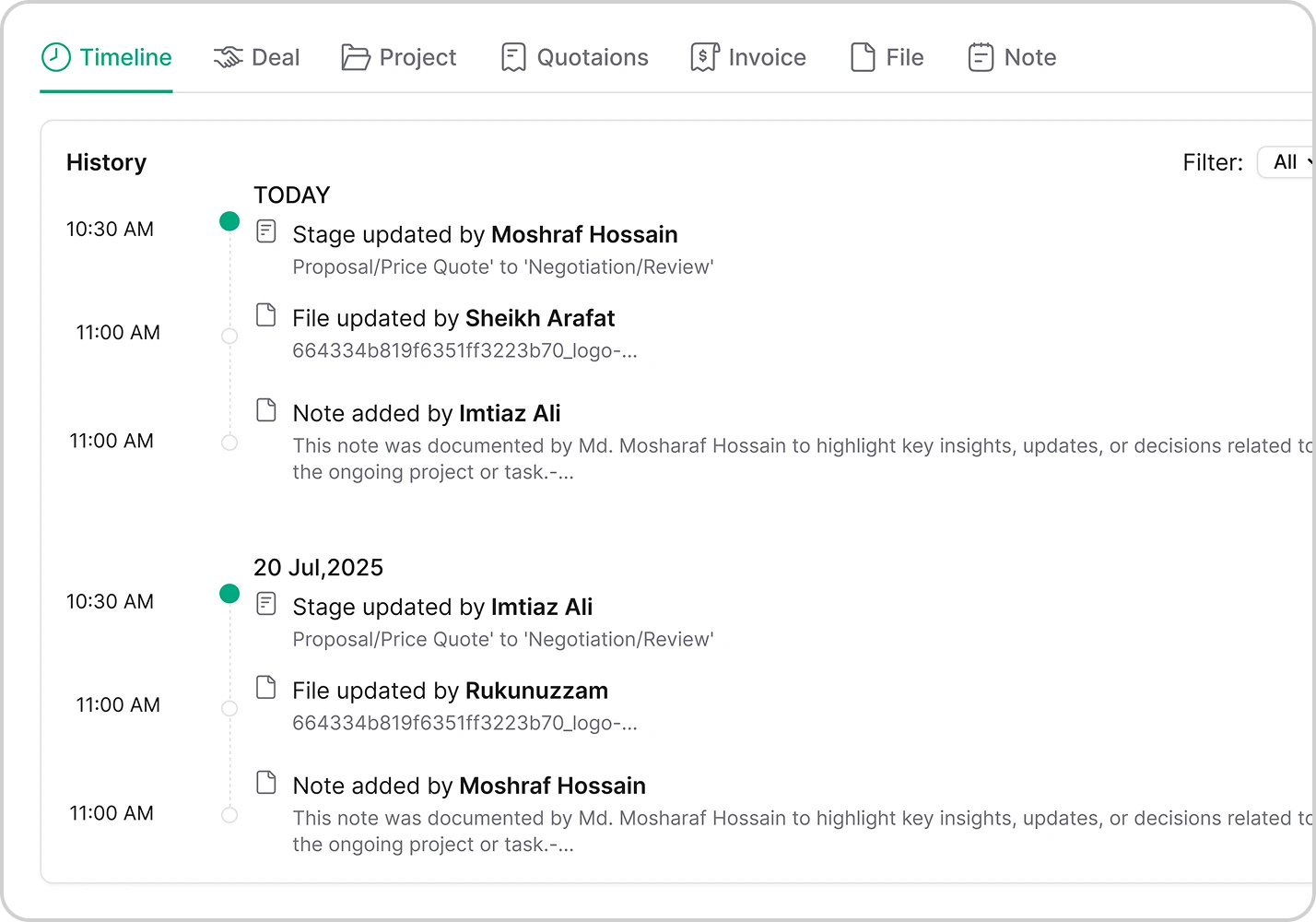Click the clock icon on the Timeline tab

54,57
